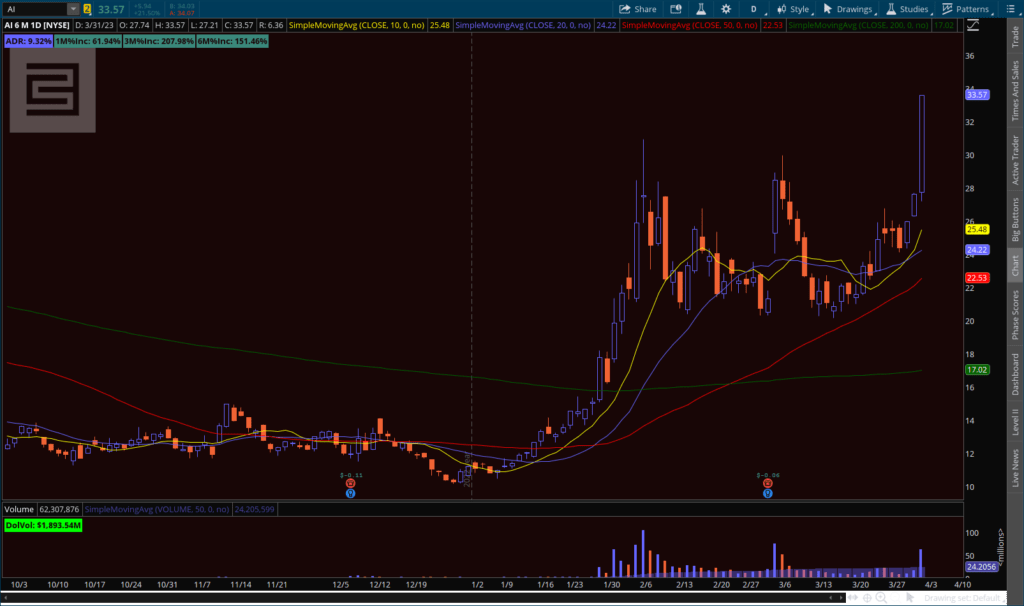Click the 24.2056 volume average bubble
The image size is (1024, 606).
(981, 567)
